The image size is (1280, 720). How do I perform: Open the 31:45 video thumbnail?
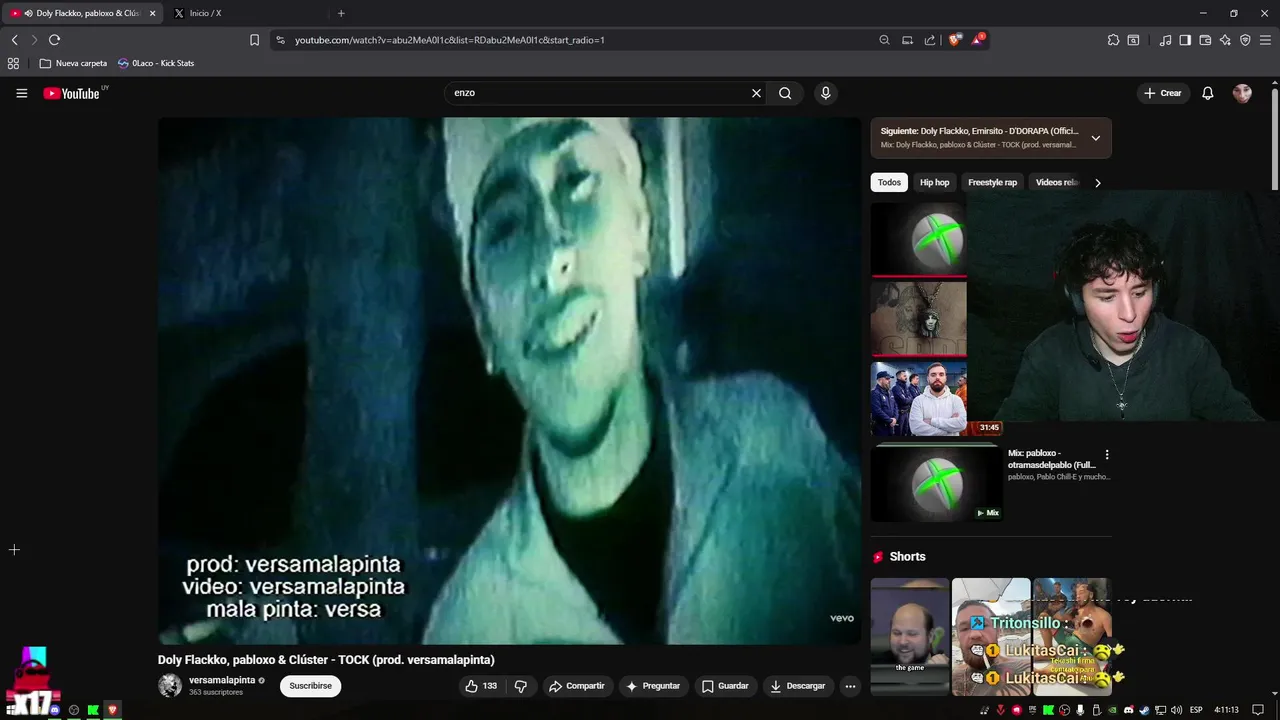pyautogui.click(x=936, y=398)
